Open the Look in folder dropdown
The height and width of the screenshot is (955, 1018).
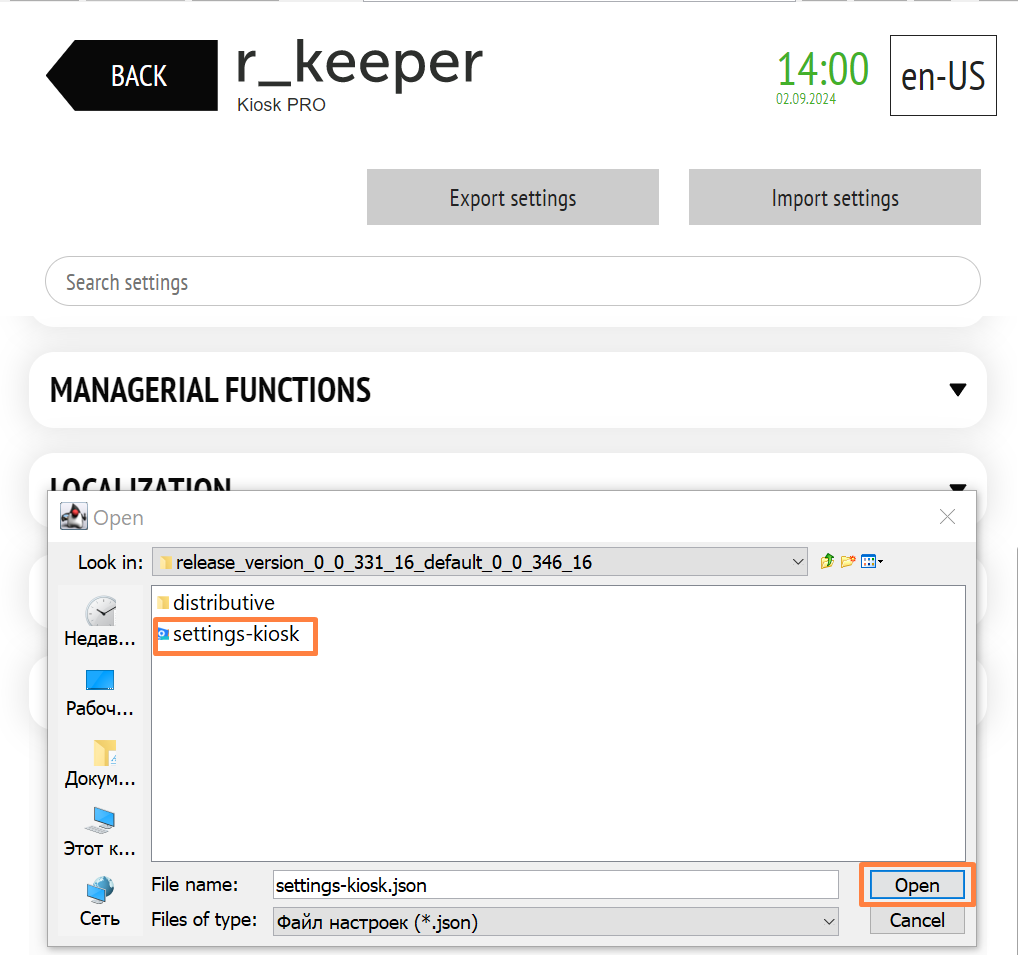point(480,562)
